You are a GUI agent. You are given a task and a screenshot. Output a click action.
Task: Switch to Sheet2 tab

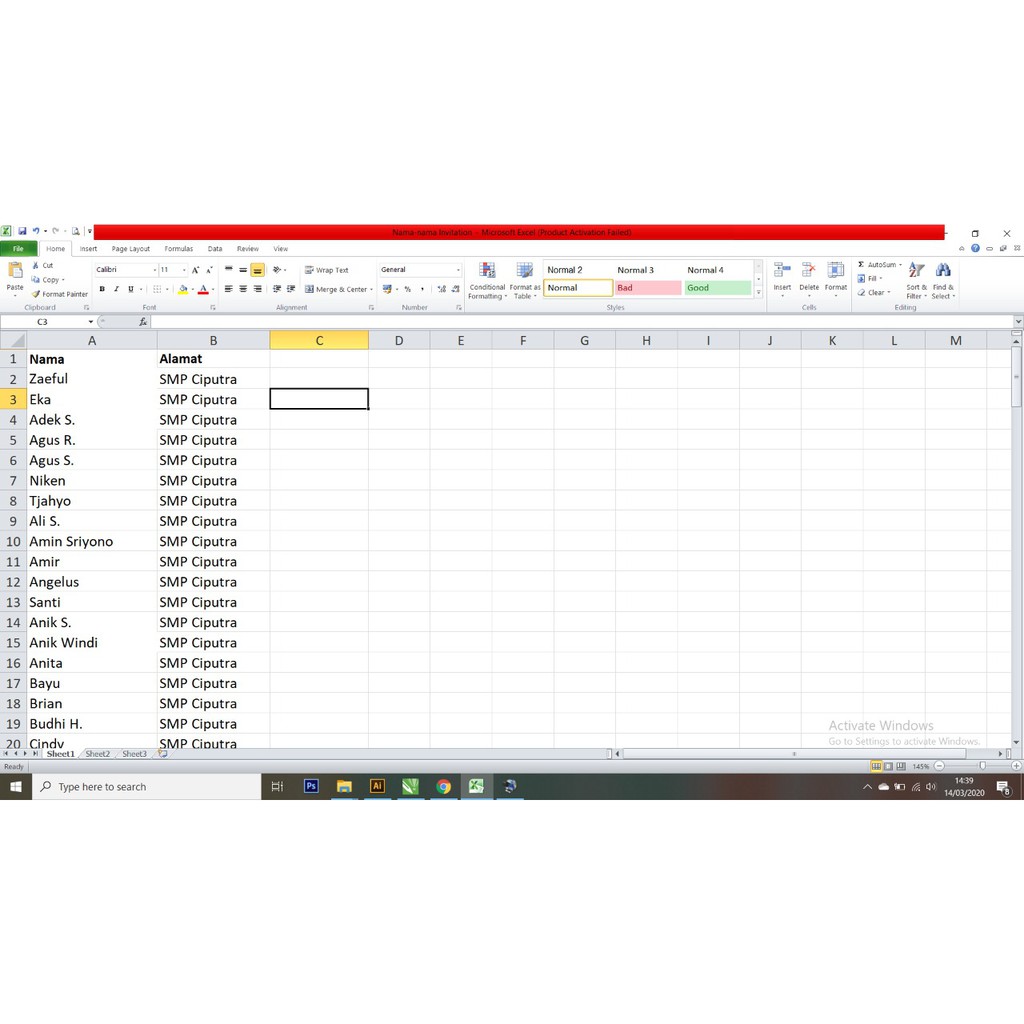(97, 754)
